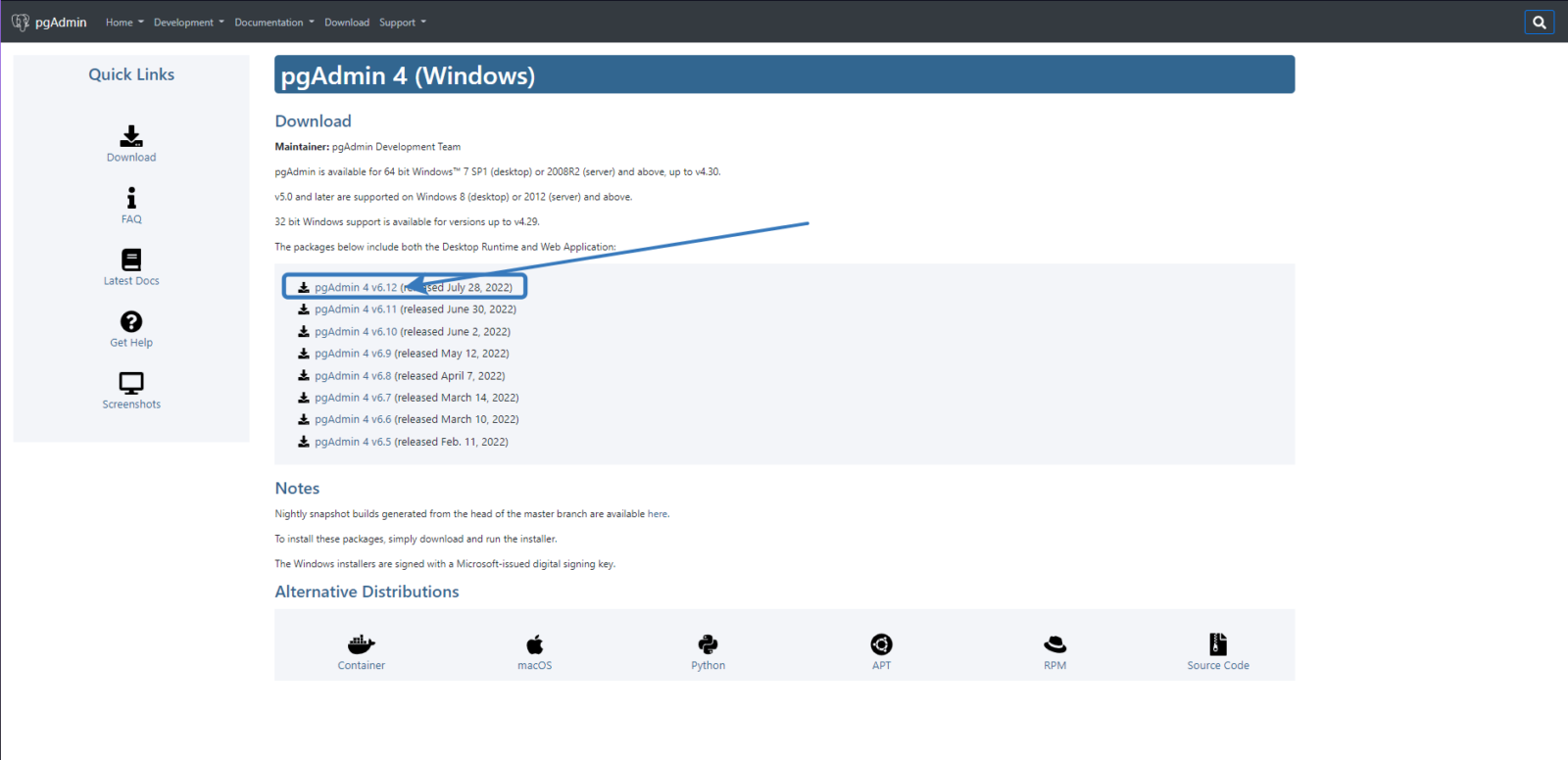Open the Screenshots monitor icon
Viewport: 1568px width, 760px height.
point(131,383)
